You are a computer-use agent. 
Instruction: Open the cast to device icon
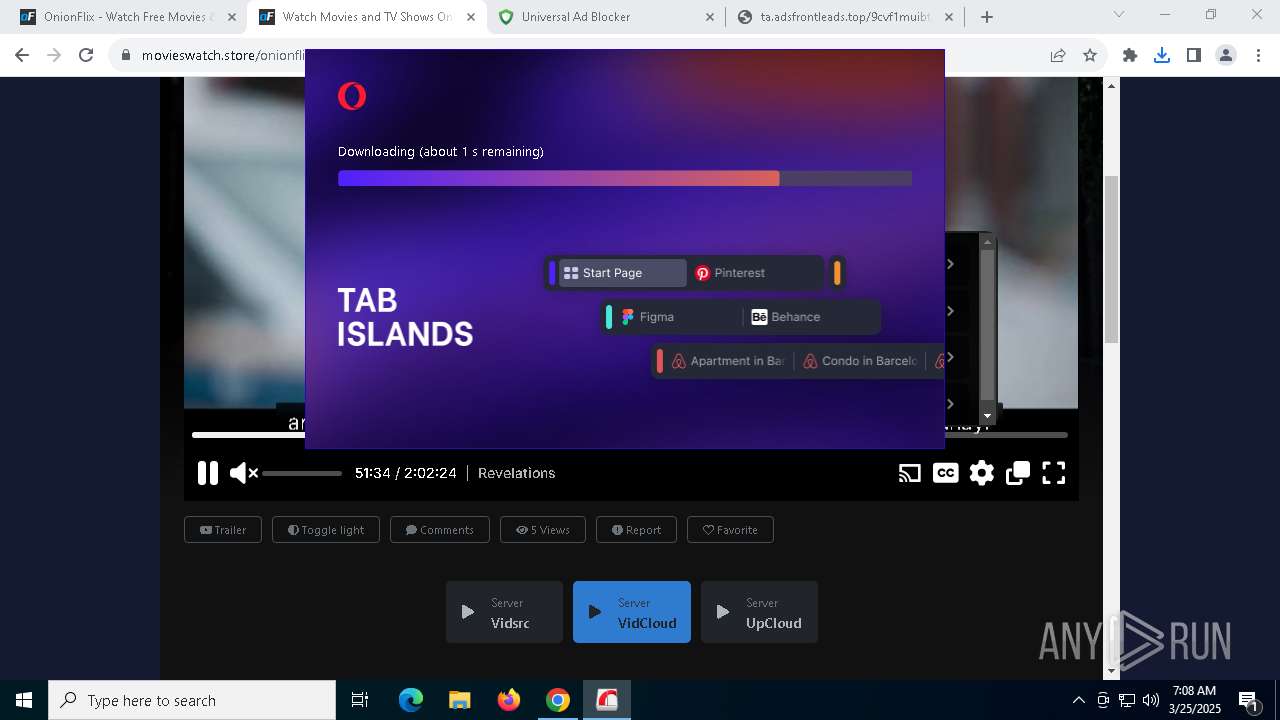(x=909, y=473)
